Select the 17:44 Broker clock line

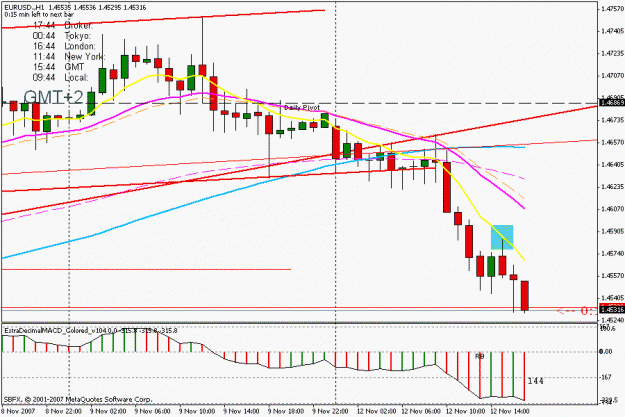(63, 26)
